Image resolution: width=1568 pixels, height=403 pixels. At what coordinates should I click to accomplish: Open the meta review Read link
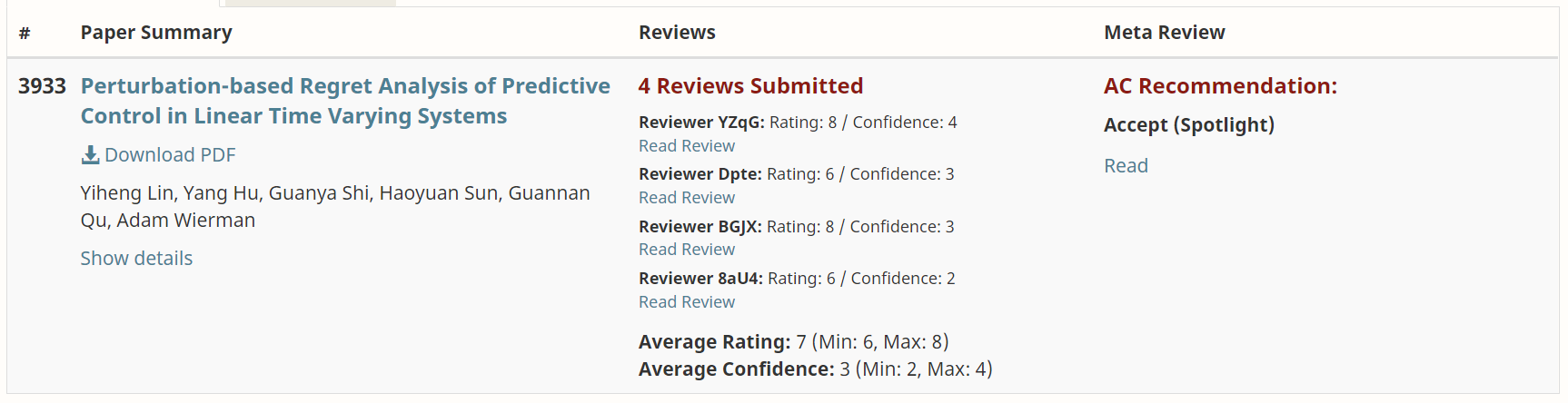(1126, 166)
